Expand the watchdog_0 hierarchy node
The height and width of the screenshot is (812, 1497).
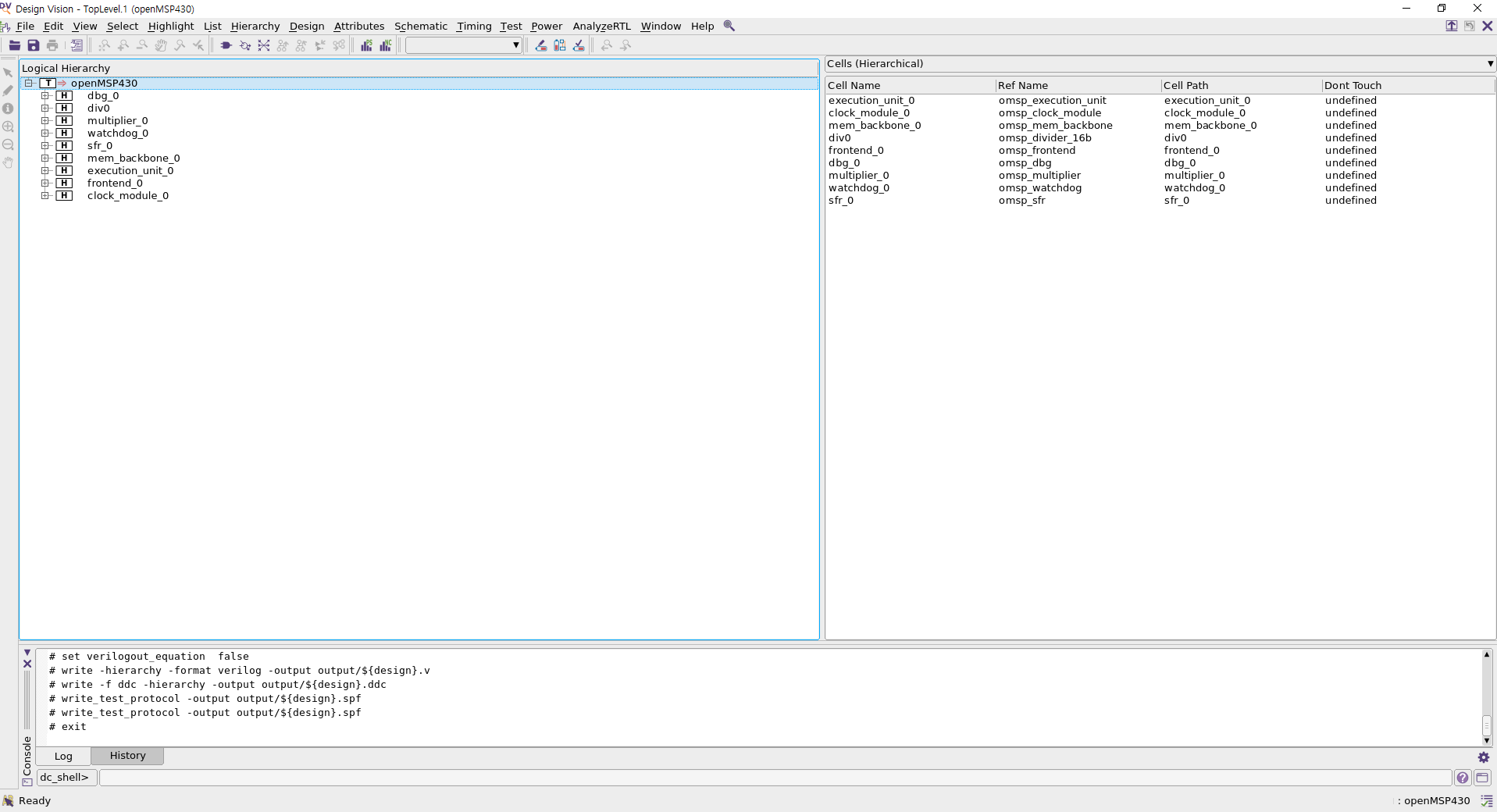(45, 134)
